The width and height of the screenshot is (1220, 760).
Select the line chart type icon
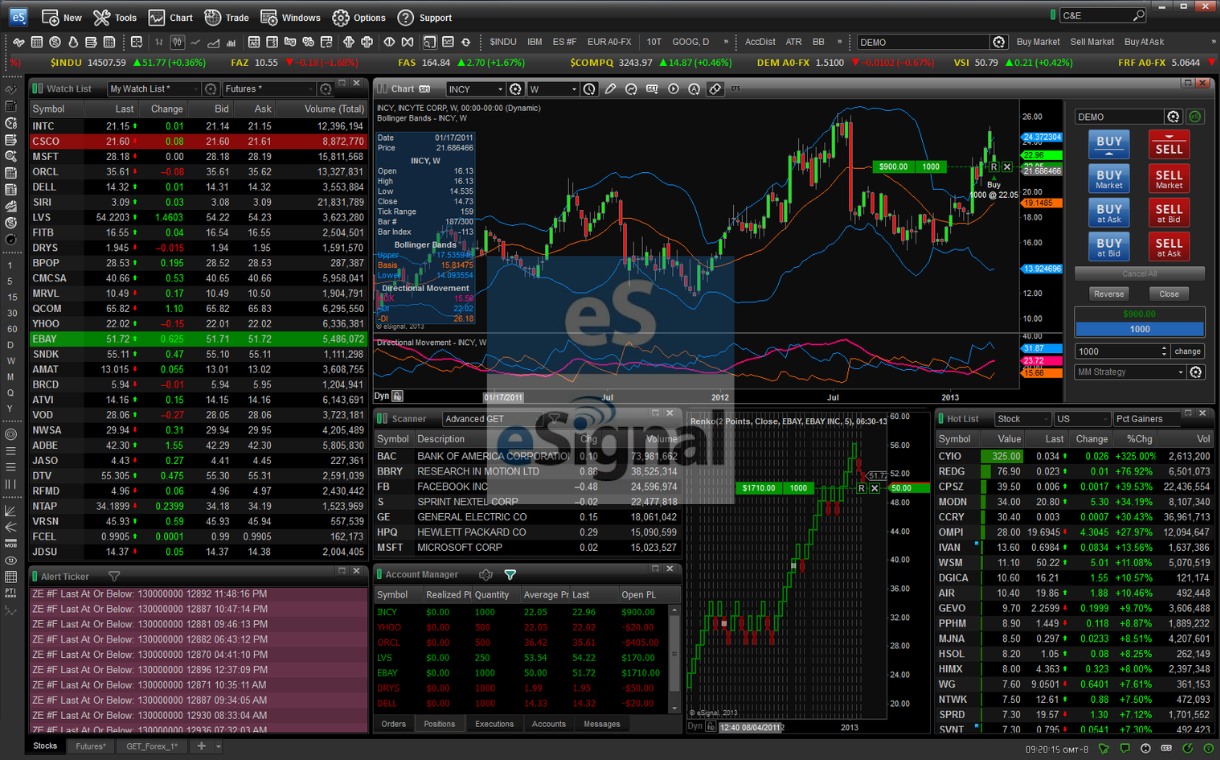(196, 42)
